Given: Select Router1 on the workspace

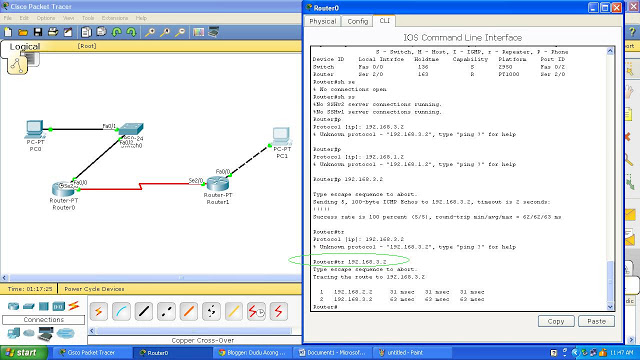Looking at the screenshot, I should [218, 184].
